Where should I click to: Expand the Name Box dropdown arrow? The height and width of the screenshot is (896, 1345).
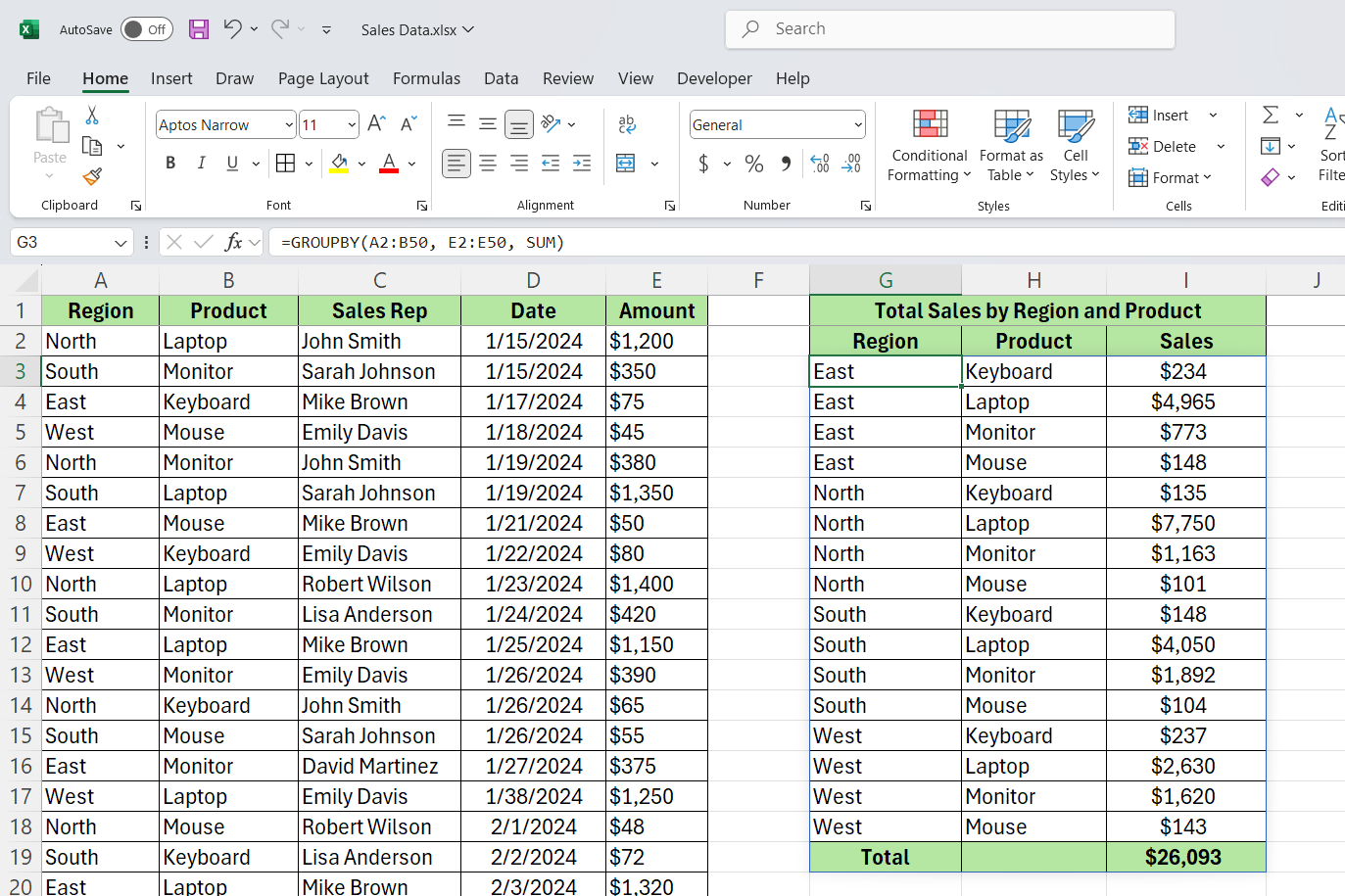[120, 242]
